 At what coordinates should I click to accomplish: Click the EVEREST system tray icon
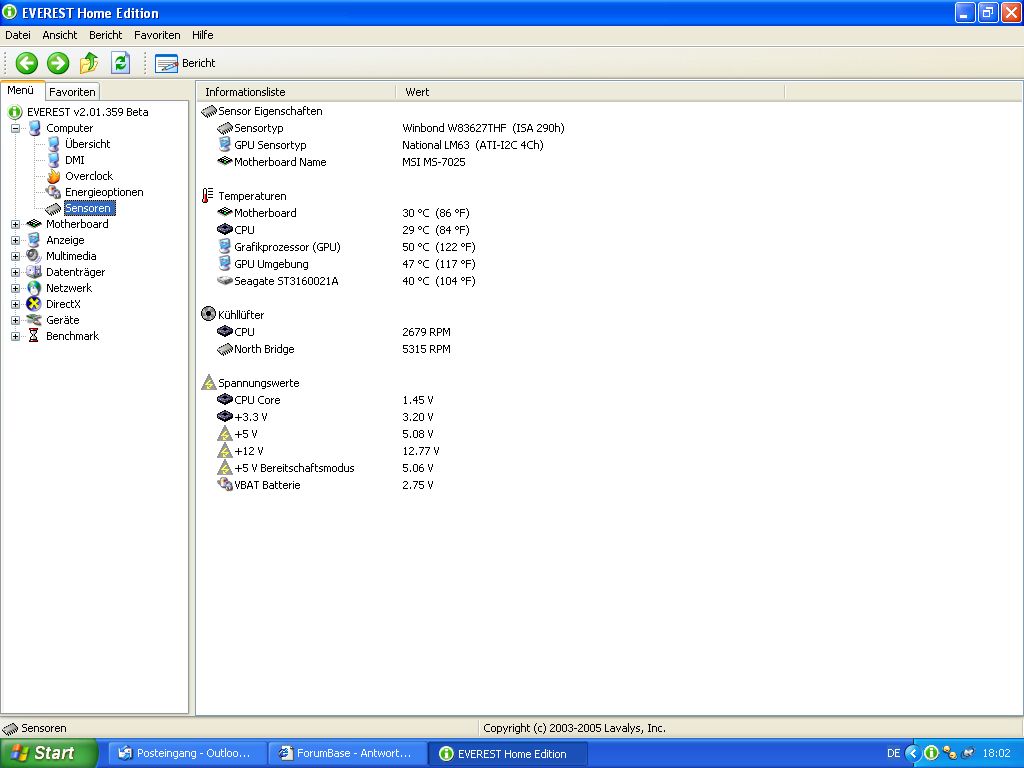pos(932,754)
